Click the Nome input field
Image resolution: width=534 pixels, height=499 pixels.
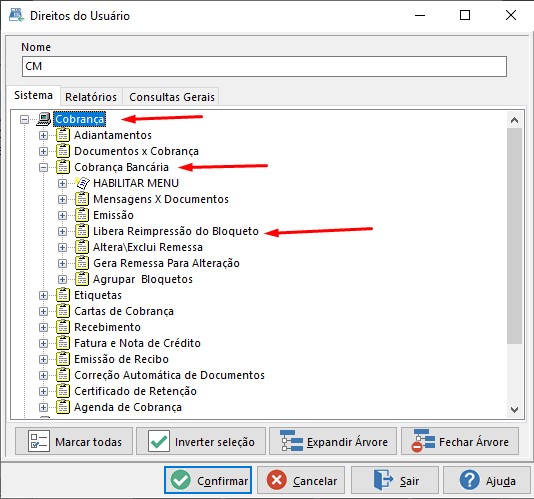click(264, 66)
